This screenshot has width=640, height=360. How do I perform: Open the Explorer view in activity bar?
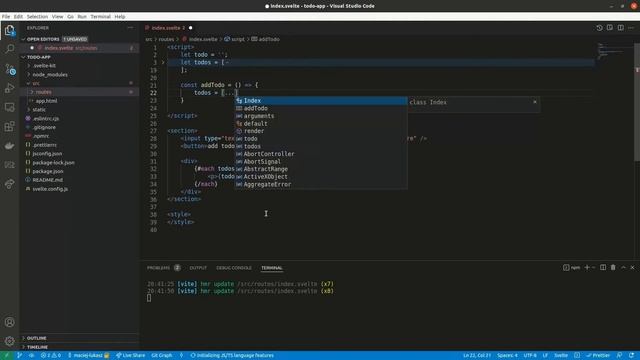(x=9, y=31)
